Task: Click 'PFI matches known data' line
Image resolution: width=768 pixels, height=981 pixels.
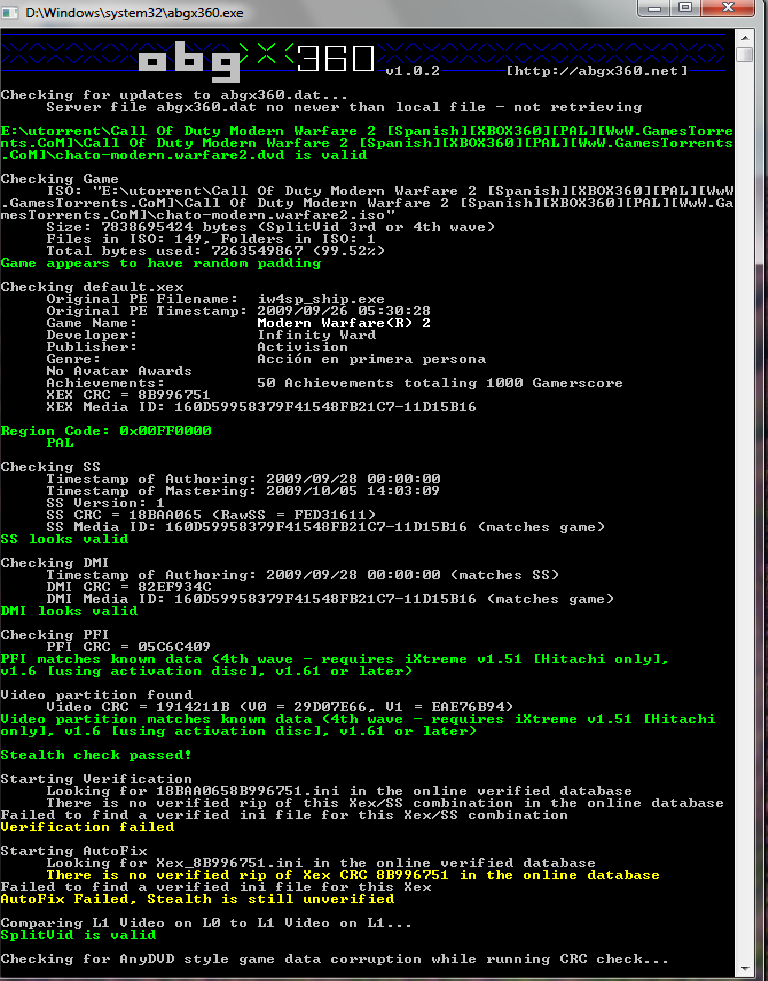Action: [x=335, y=665]
